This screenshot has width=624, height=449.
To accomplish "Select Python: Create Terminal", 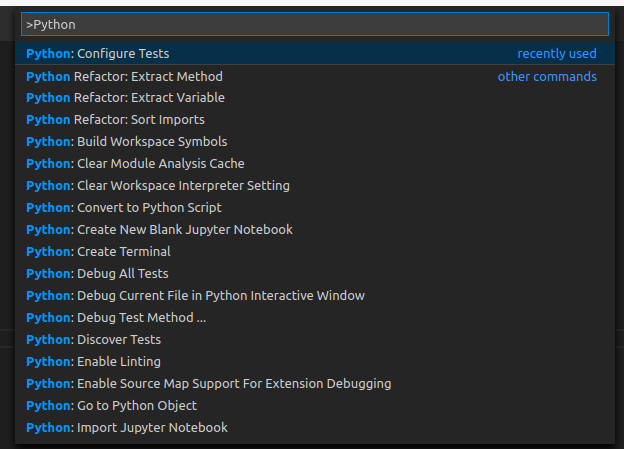I will pyautogui.click(x=315, y=252).
